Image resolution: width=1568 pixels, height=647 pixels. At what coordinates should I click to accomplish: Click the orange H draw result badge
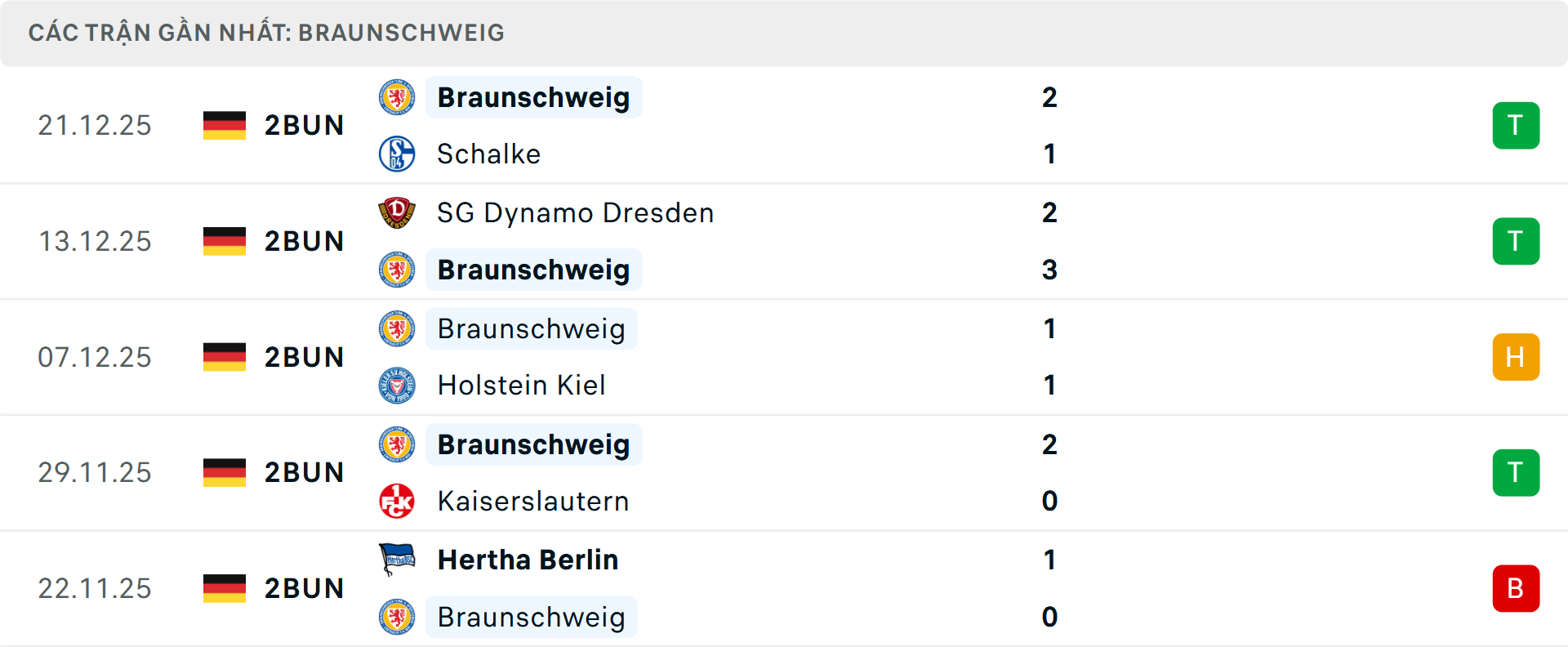coord(1516,357)
